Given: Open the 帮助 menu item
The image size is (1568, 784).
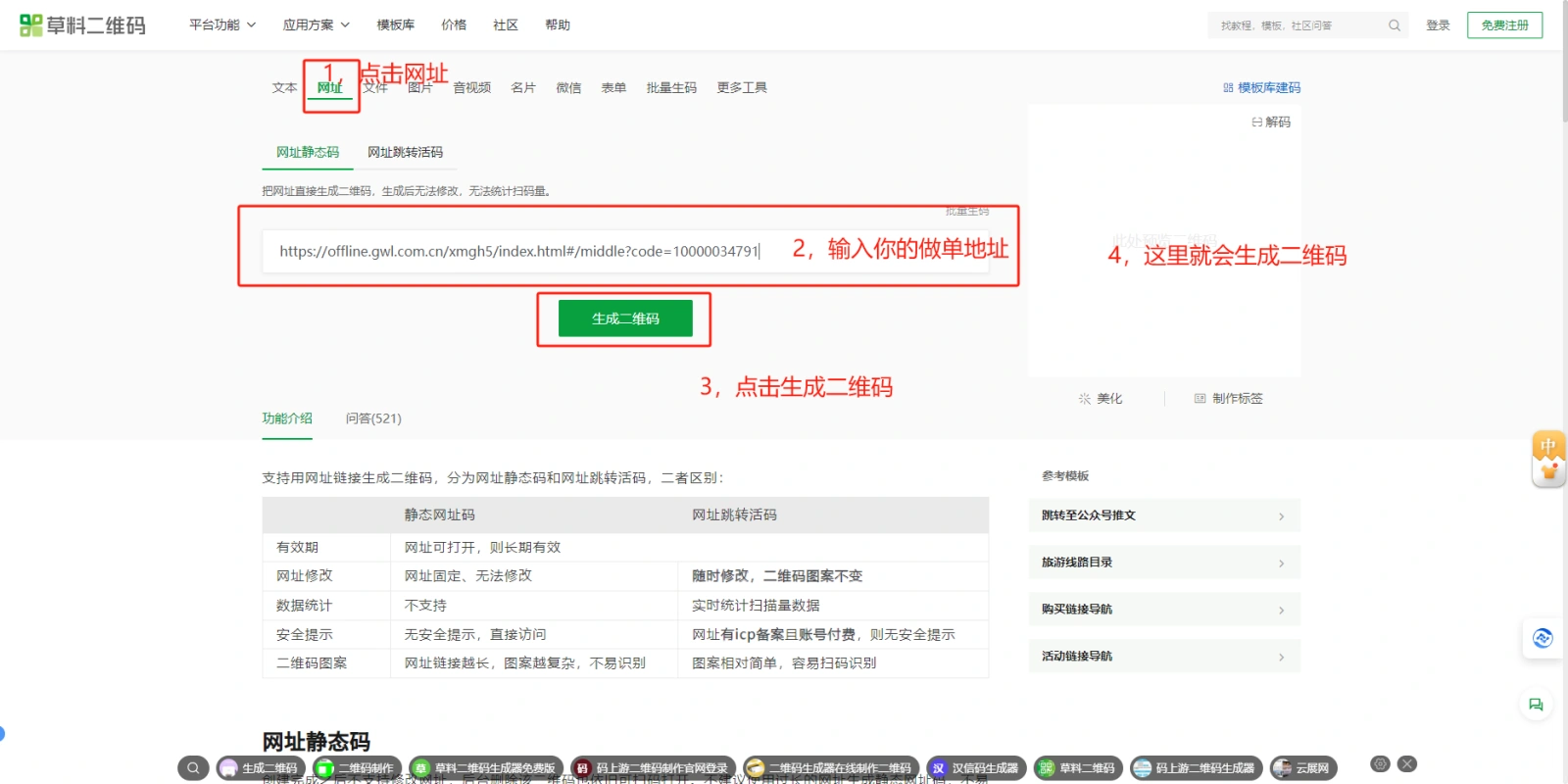Looking at the screenshot, I should (x=558, y=24).
